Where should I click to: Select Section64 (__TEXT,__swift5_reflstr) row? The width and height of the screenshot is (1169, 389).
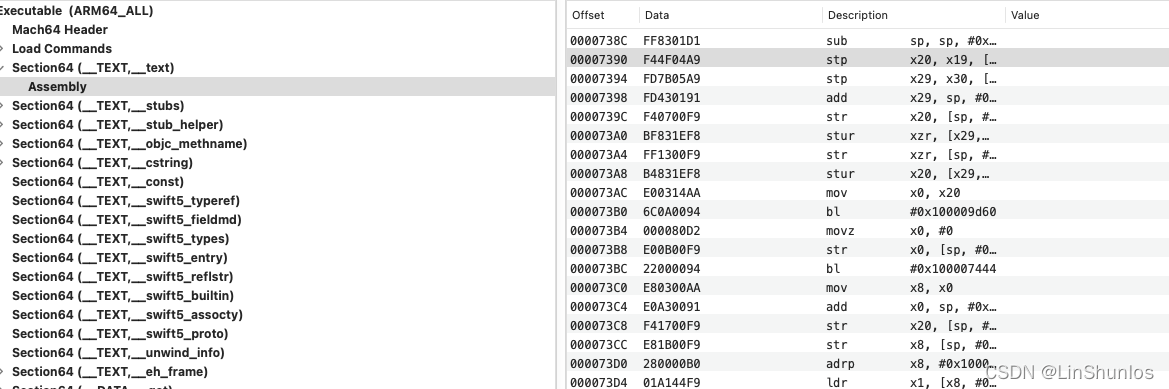122,276
